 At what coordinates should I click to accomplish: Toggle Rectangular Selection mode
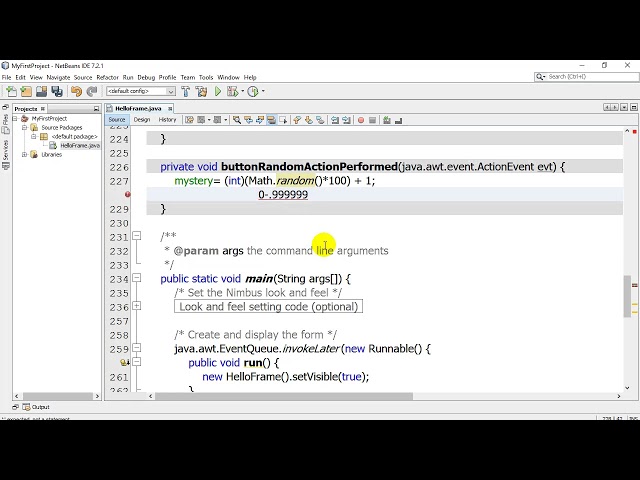pyautogui.click(x=283, y=120)
